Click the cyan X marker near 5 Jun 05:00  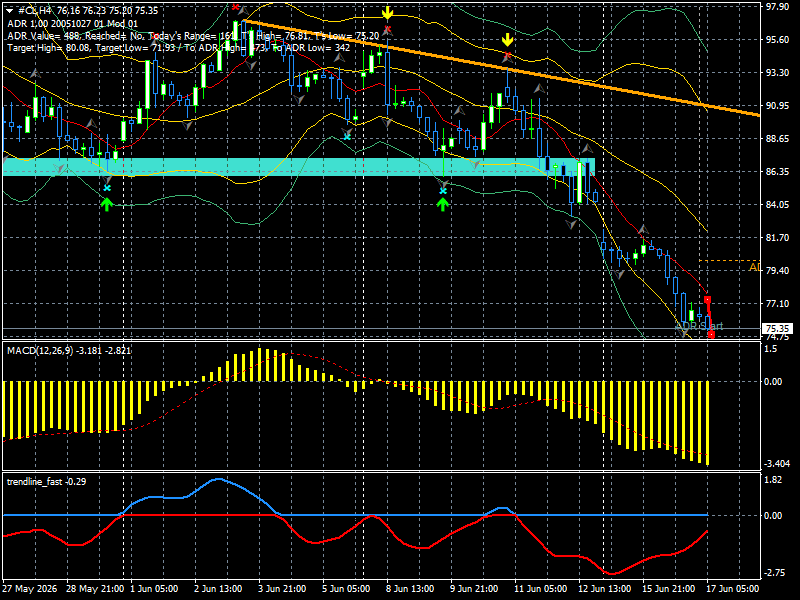(347, 136)
